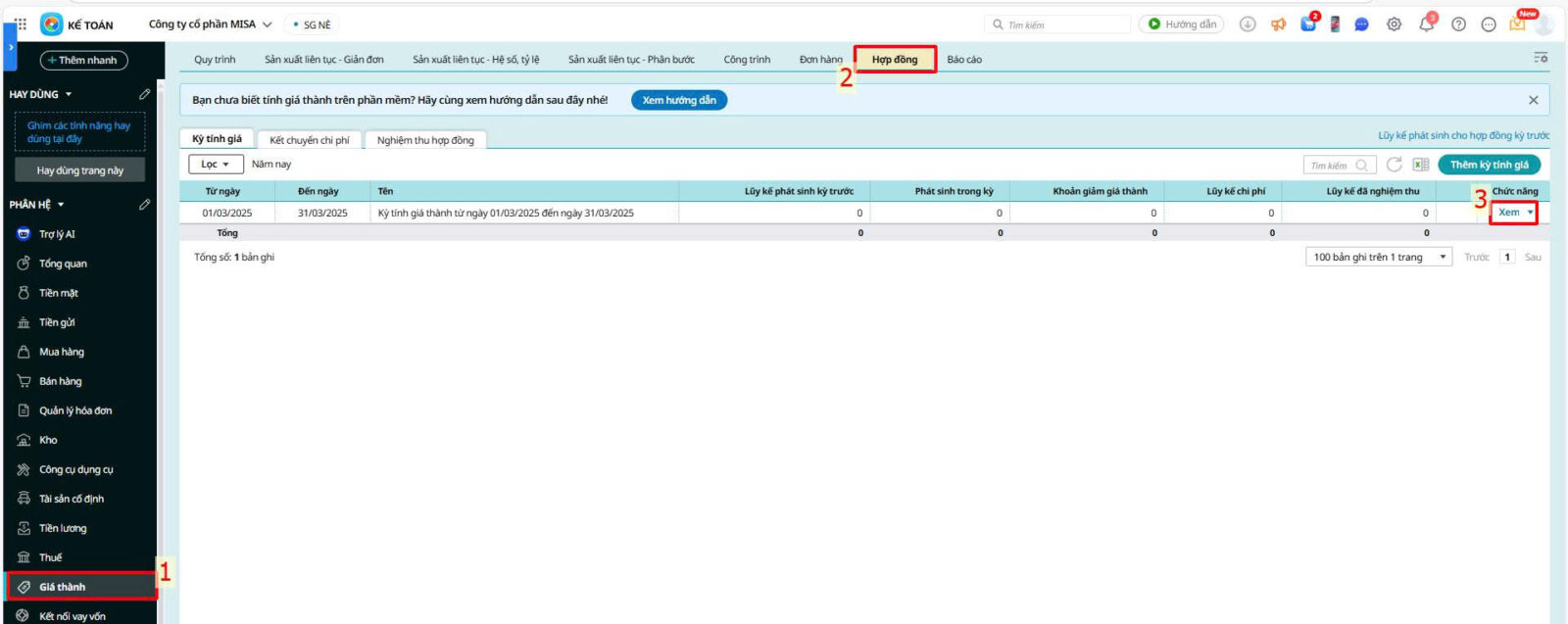
Task: Click the help question mark icon
Action: coord(1458,24)
